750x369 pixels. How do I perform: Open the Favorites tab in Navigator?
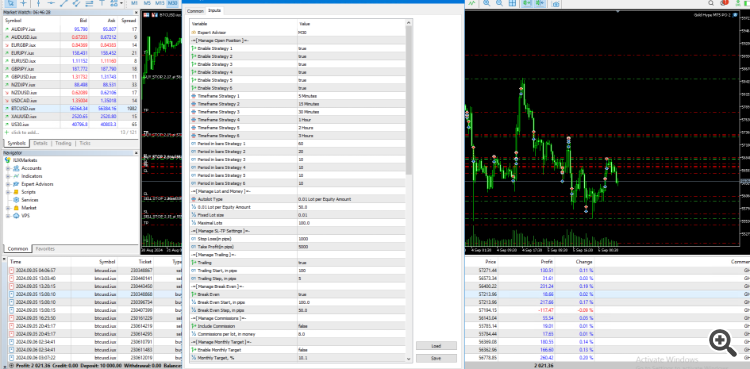click(45, 249)
